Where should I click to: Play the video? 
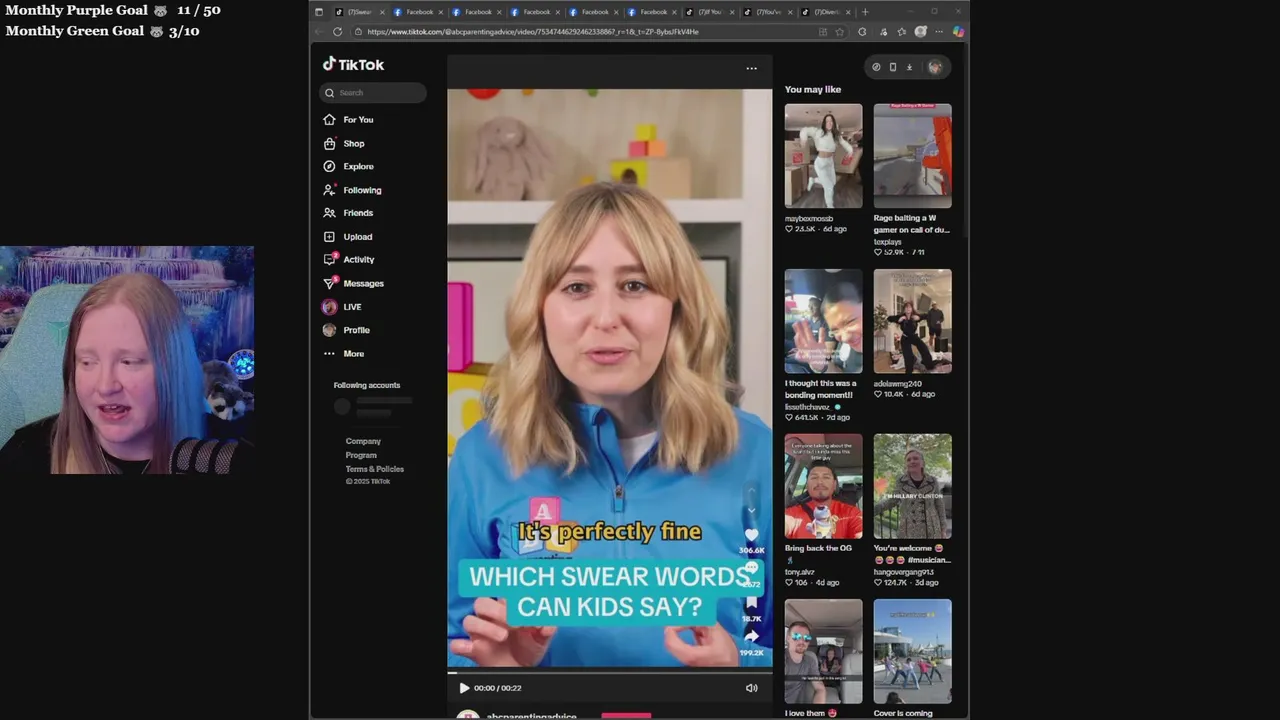pyautogui.click(x=464, y=688)
